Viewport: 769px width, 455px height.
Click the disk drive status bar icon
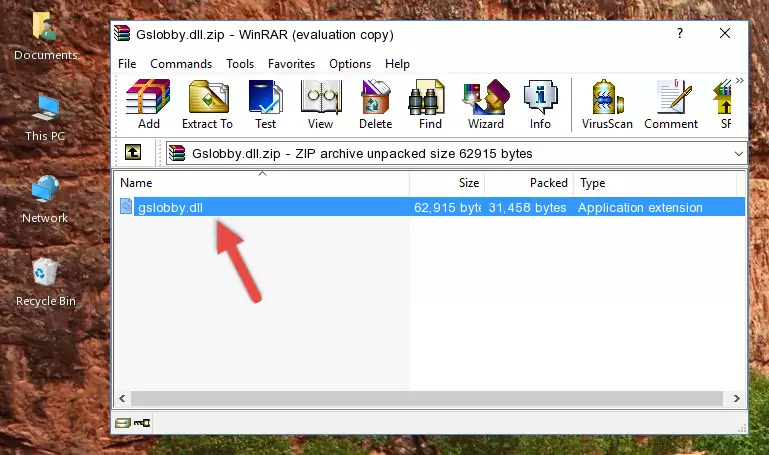(123, 423)
